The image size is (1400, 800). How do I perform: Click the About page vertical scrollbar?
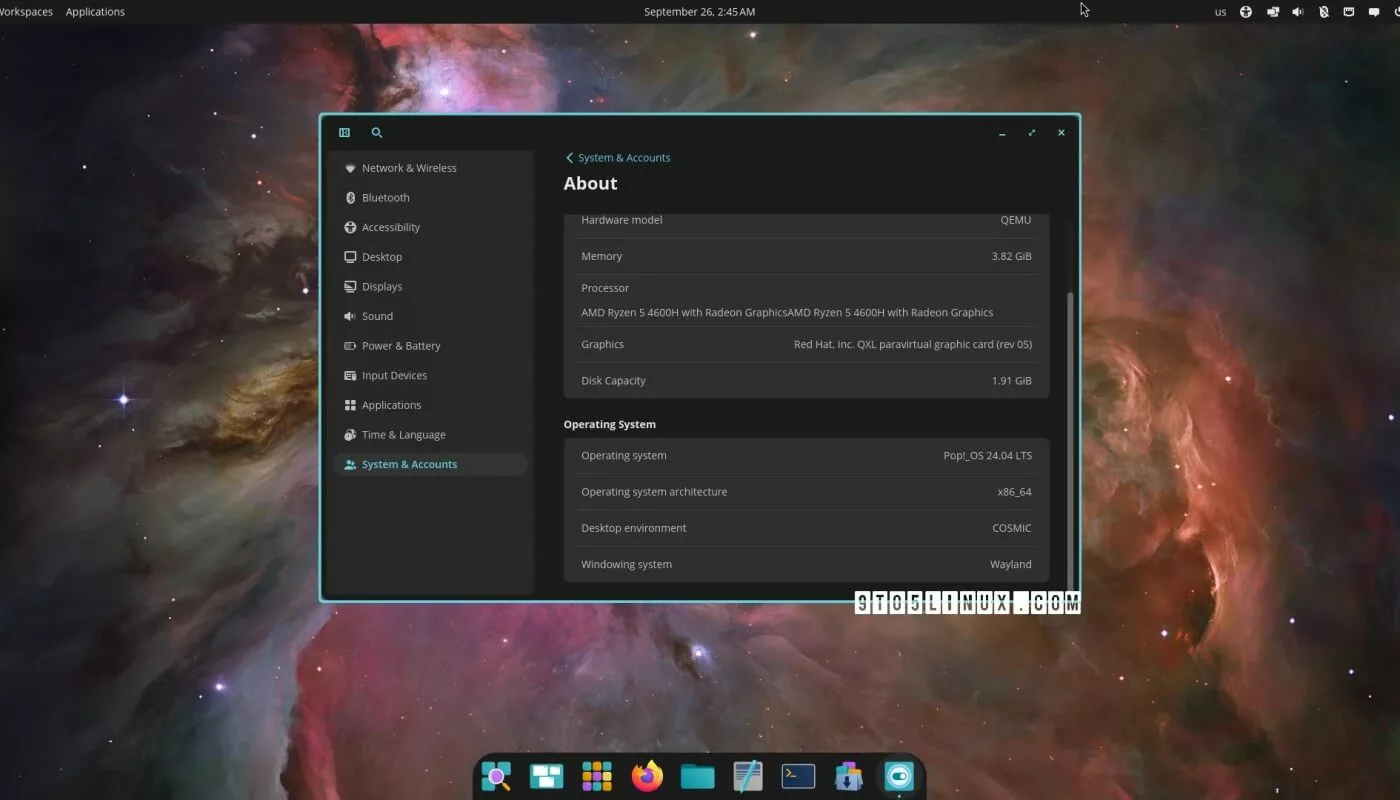[x=1069, y=440]
